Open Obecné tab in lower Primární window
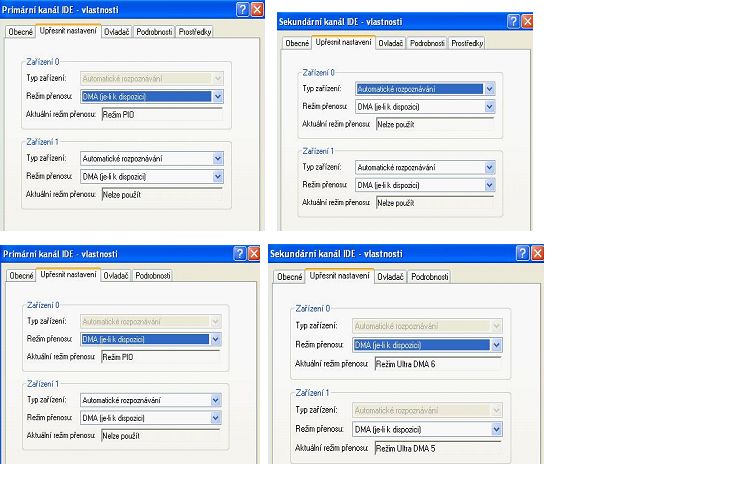The height and width of the screenshot is (478, 750). pyautogui.click(x=22, y=276)
